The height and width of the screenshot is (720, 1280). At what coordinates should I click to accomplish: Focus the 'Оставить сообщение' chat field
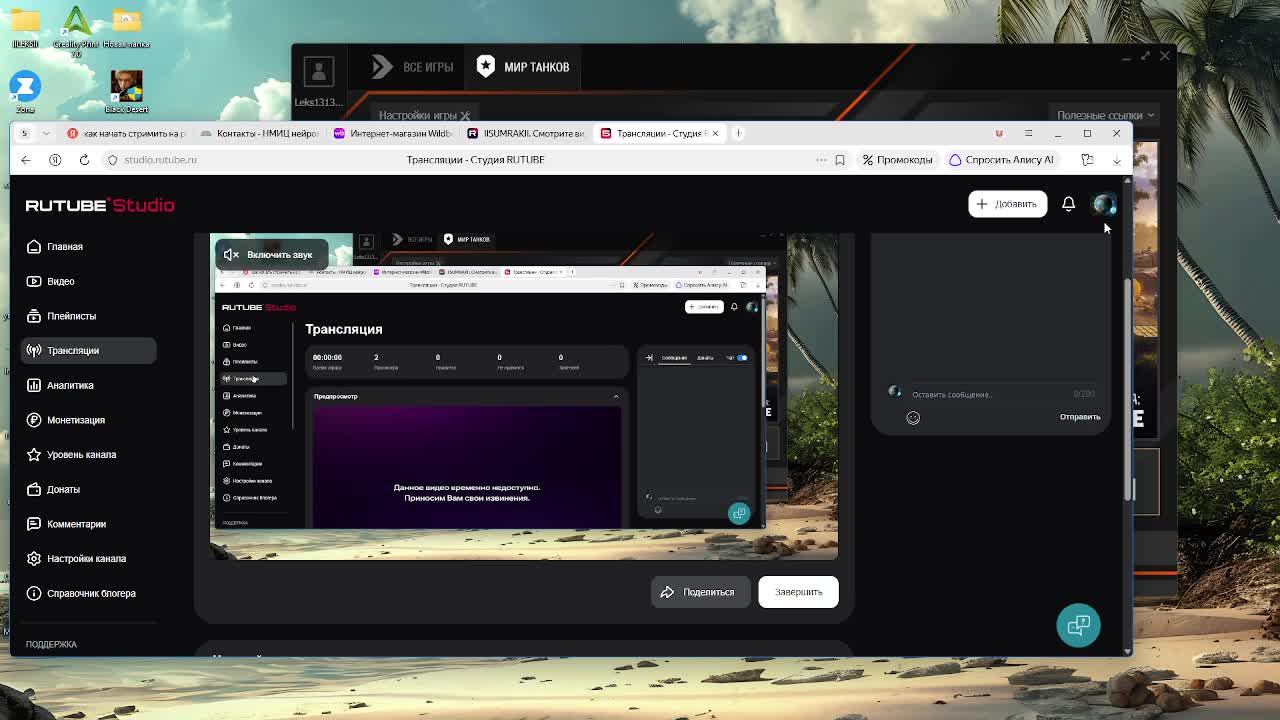click(988, 395)
